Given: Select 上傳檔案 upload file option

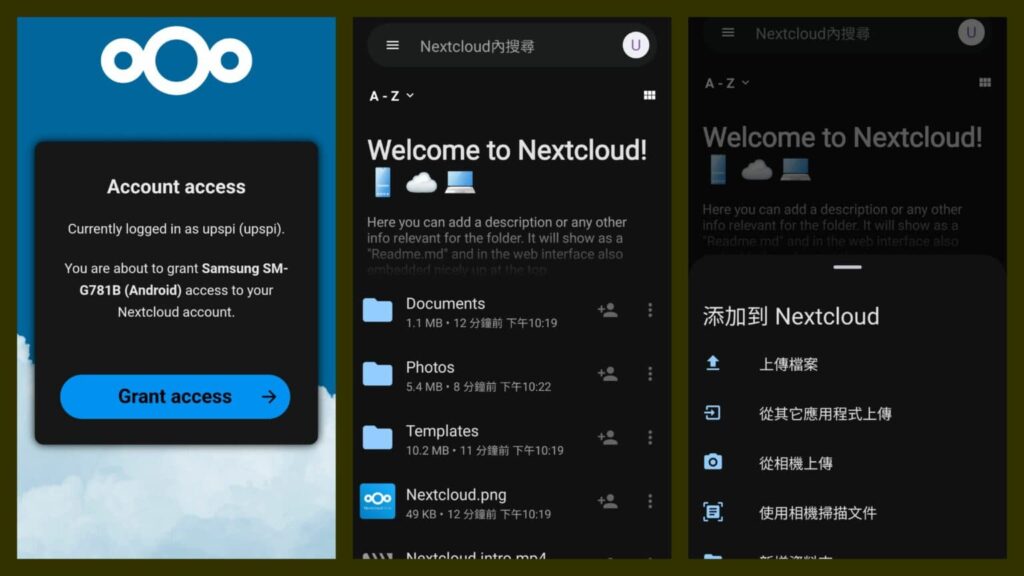Looking at the screenshot, I should pyautogui.click(x=847, y=364).
